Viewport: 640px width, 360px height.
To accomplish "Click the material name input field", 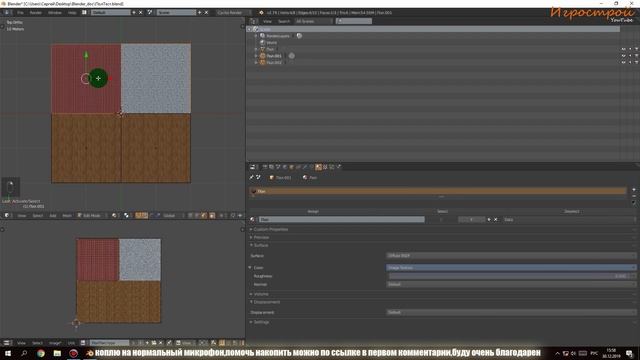I will tap(342, 220).
